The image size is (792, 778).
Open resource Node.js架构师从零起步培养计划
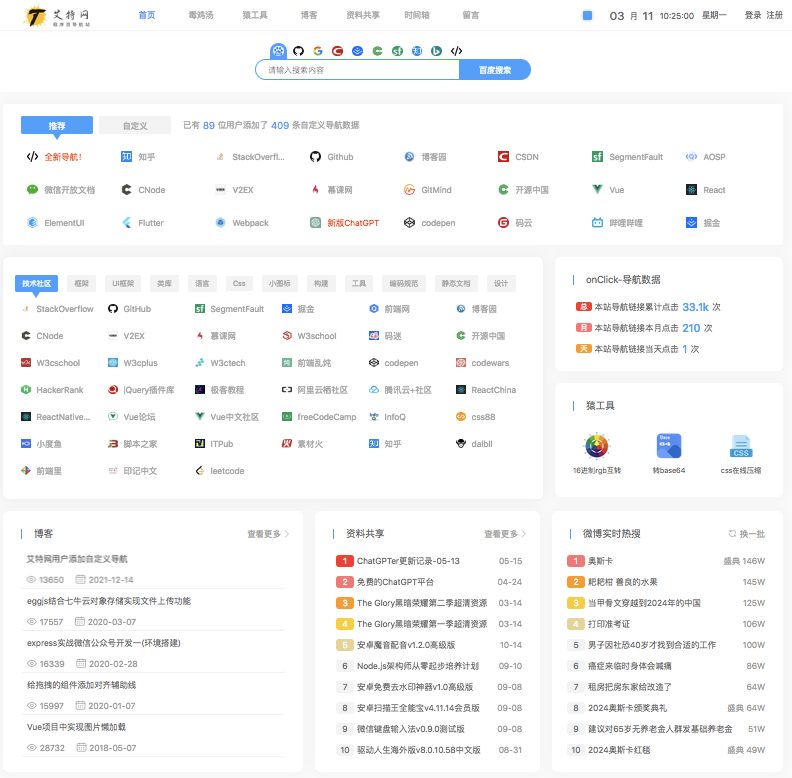[x=418, y=666]
